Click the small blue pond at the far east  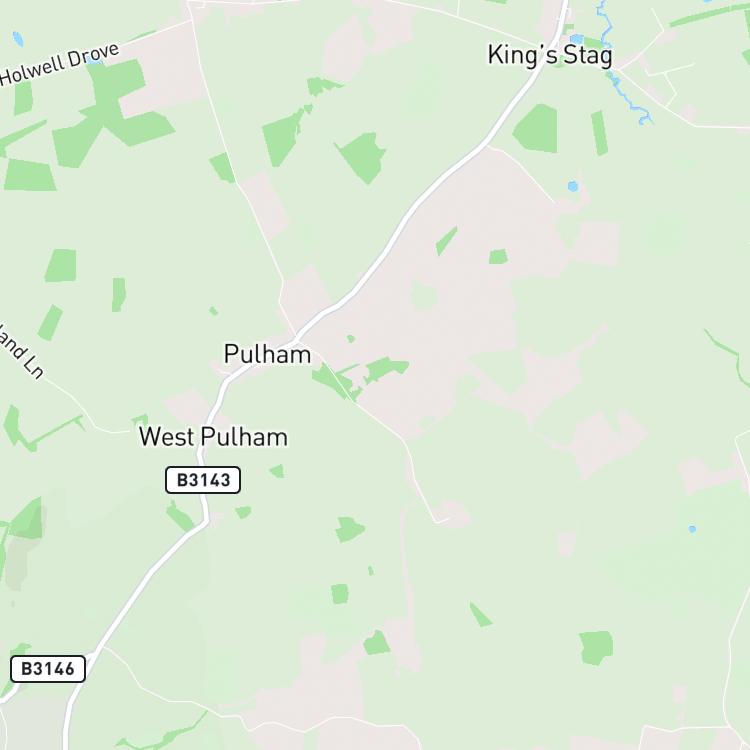(x=692, y=529)
